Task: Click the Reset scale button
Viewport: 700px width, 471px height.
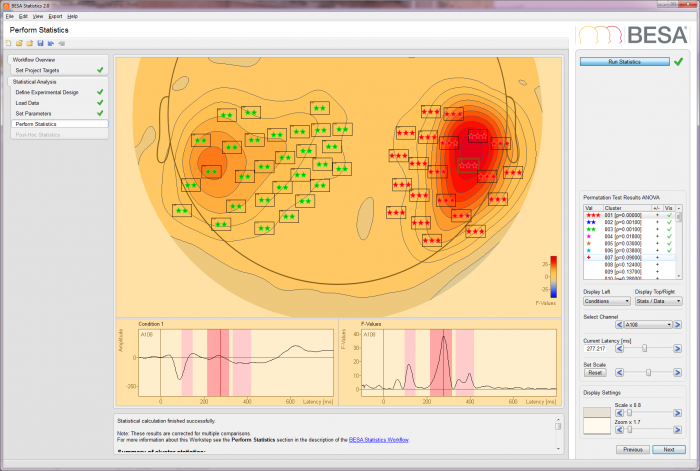Action: pos(595,373)
